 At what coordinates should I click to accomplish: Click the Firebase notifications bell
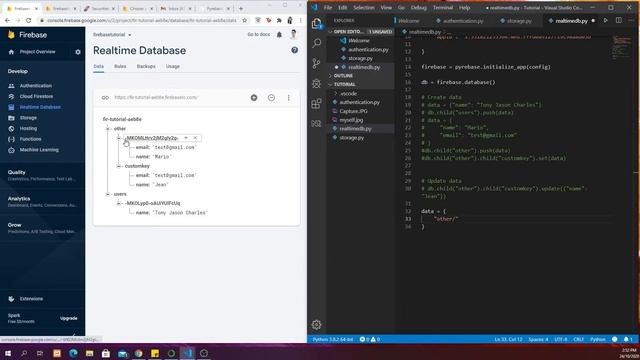click(279, 35)
